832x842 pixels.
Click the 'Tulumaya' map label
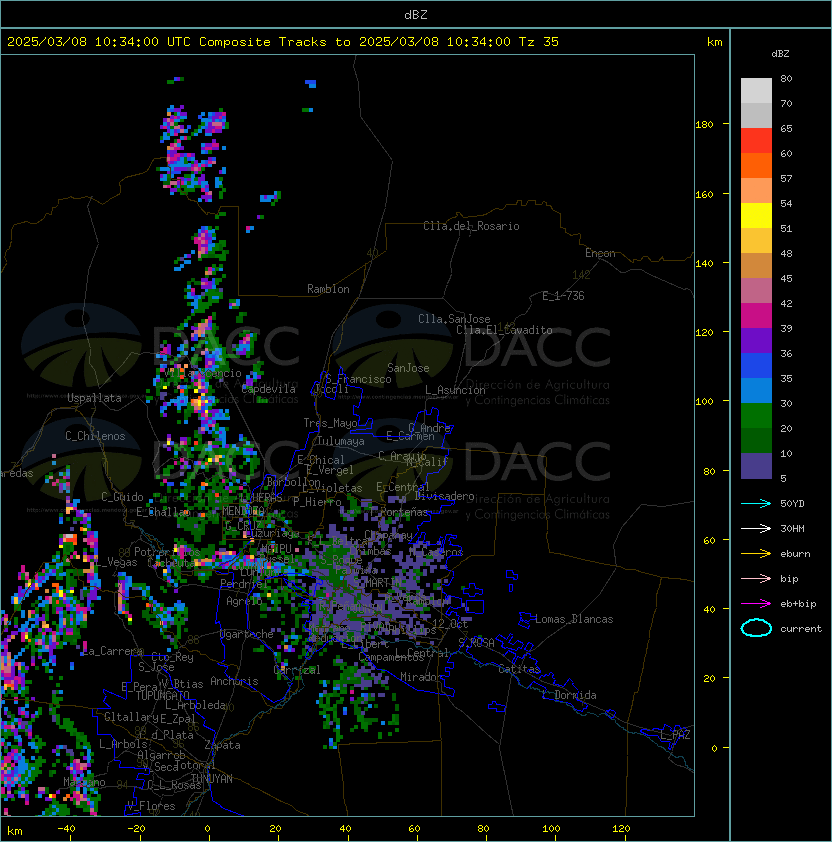(341, 441)
